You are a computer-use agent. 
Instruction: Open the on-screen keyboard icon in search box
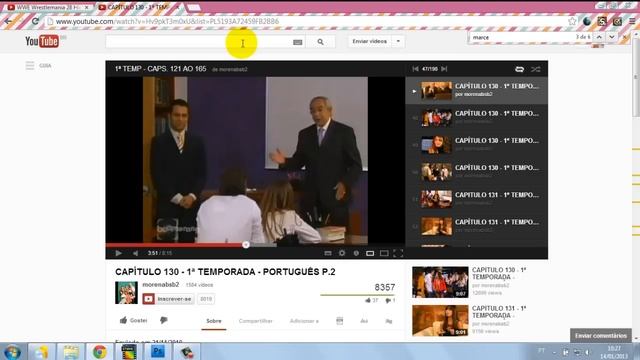pyautogui.click(x=298, y=42)
